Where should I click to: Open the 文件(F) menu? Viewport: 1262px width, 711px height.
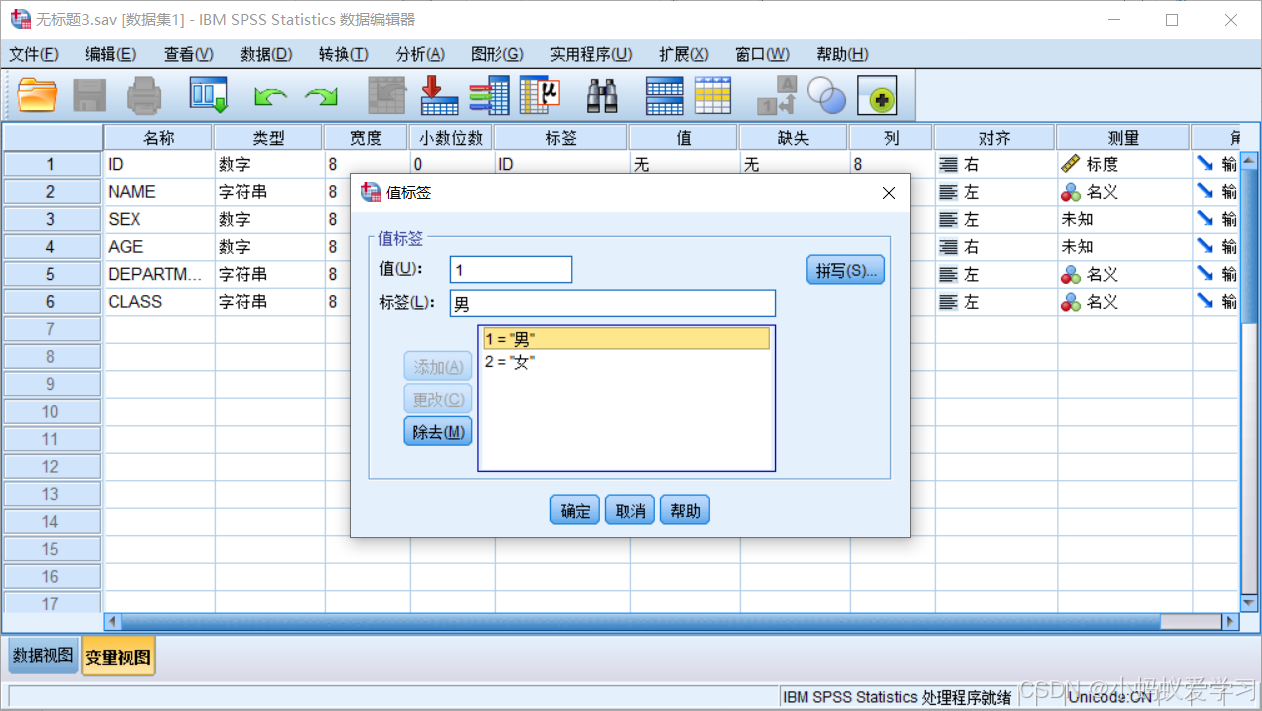tap(34, 54)
